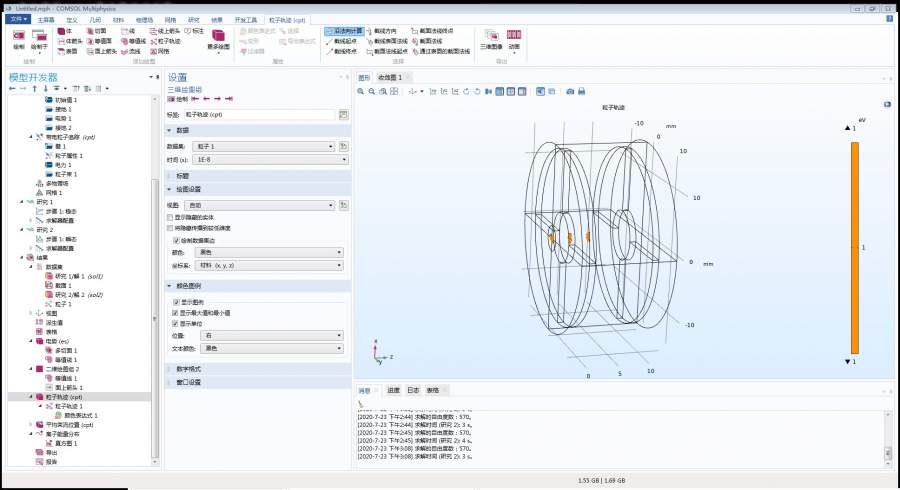900x490 pixels.
Task: Click 沿法向计算 button in ribbon
Action: click(x=347, y=31)
